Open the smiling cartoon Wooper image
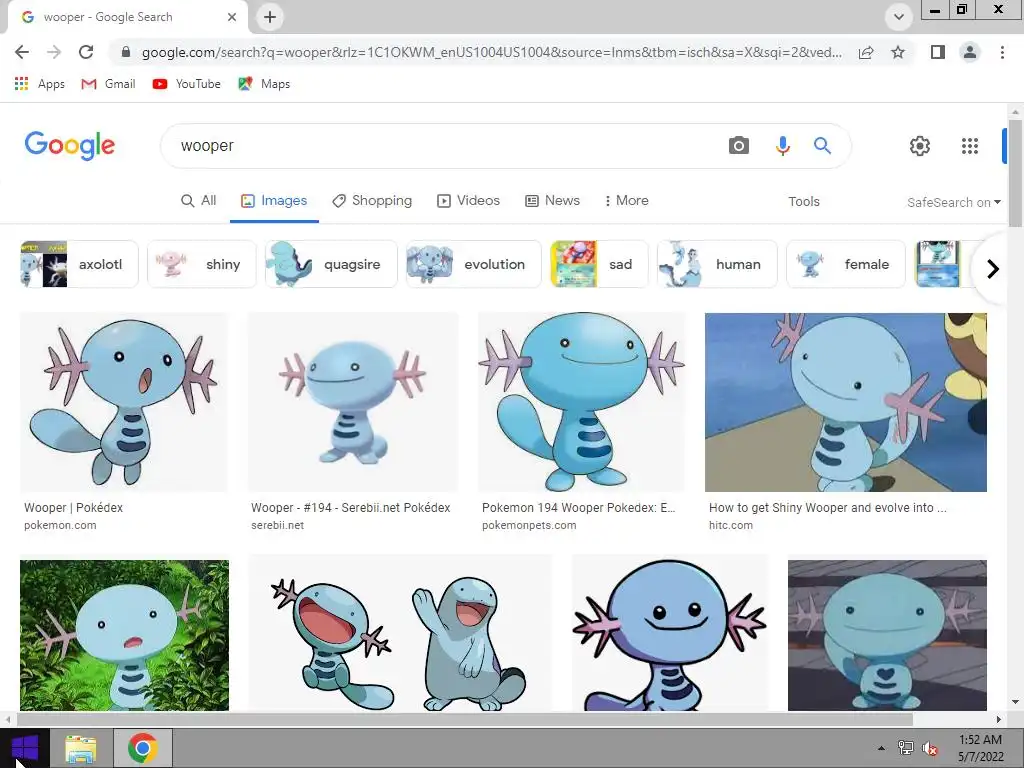The image size is (1024, 768). click(x=670, y=635)
